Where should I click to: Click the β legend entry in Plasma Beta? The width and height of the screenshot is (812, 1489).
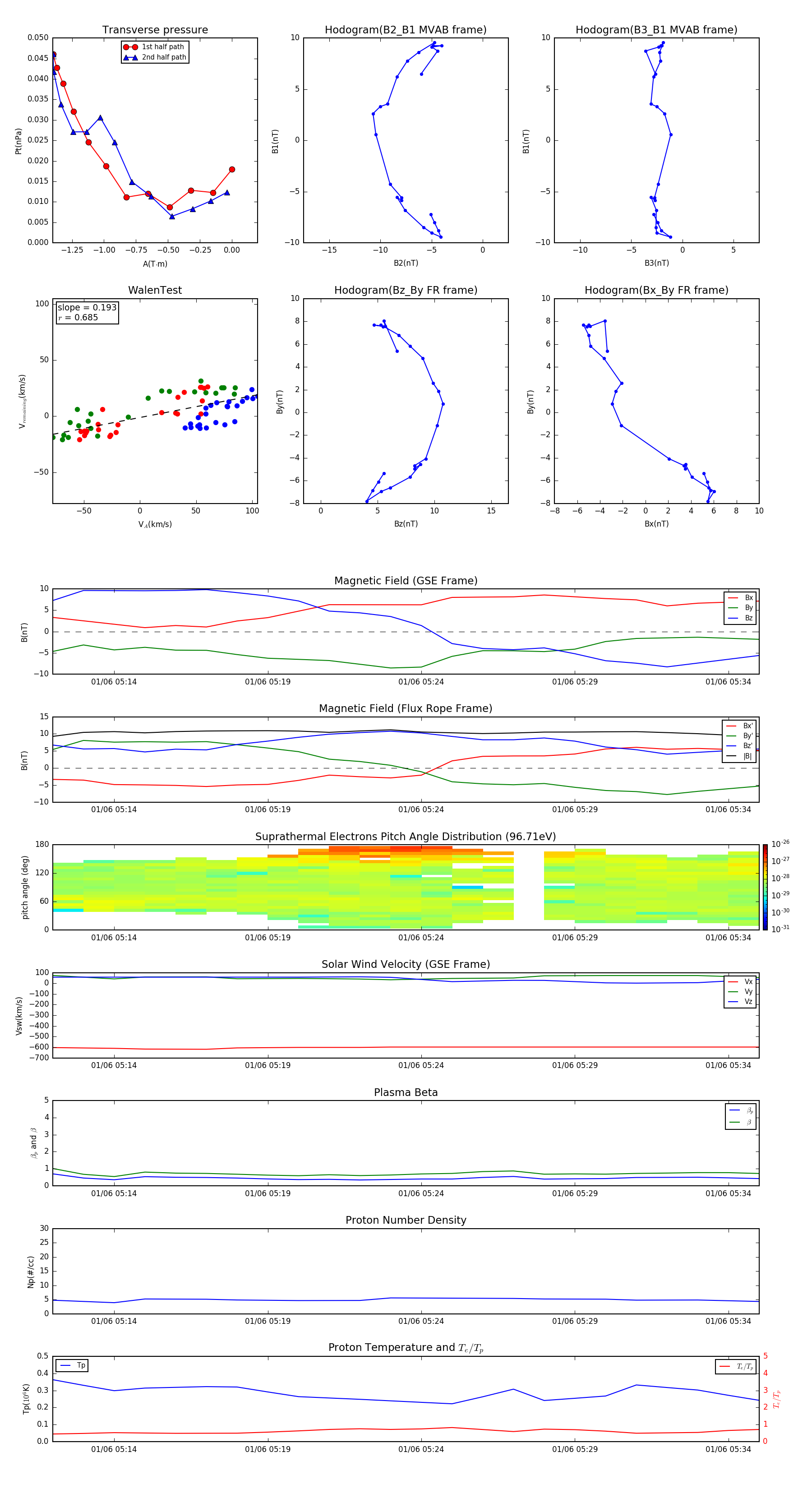(x=741, y=1122)
